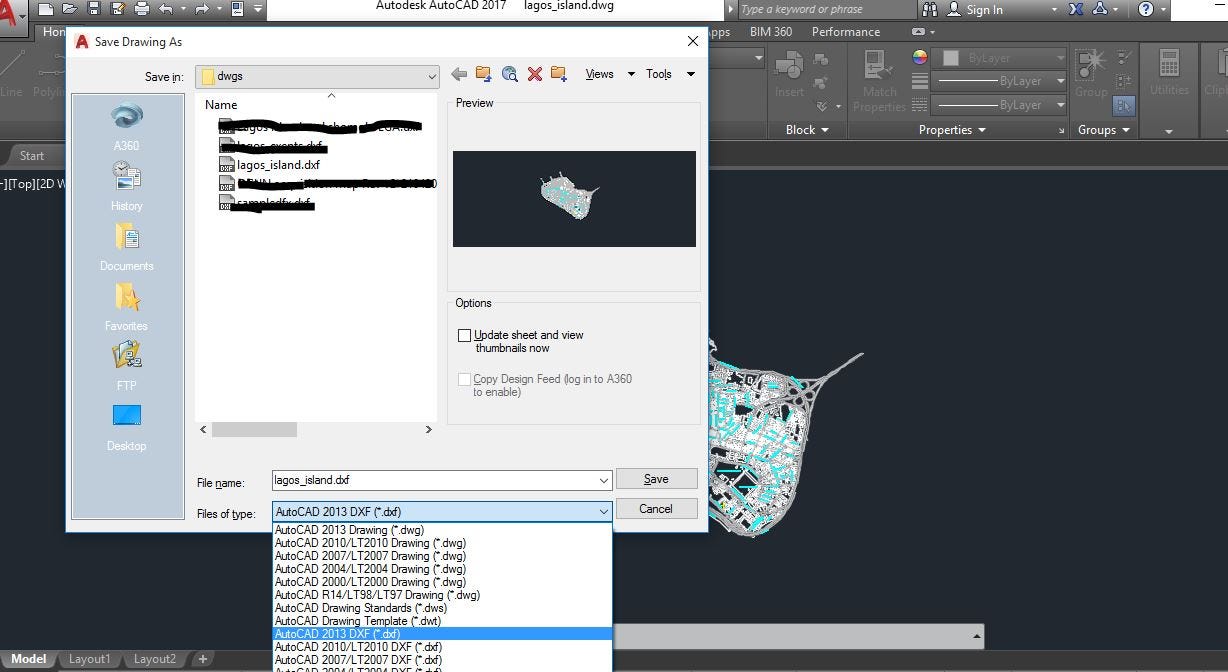Click the Up one level folder icon
1228x672 pixels.
484,74
